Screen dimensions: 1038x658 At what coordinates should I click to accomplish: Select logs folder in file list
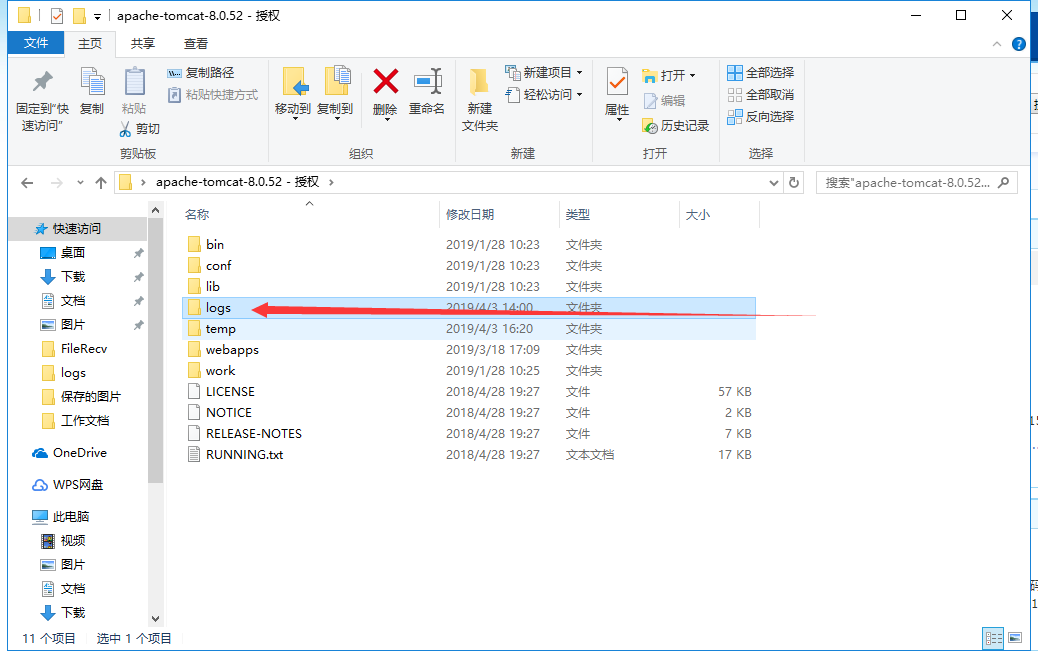[469, 308]
